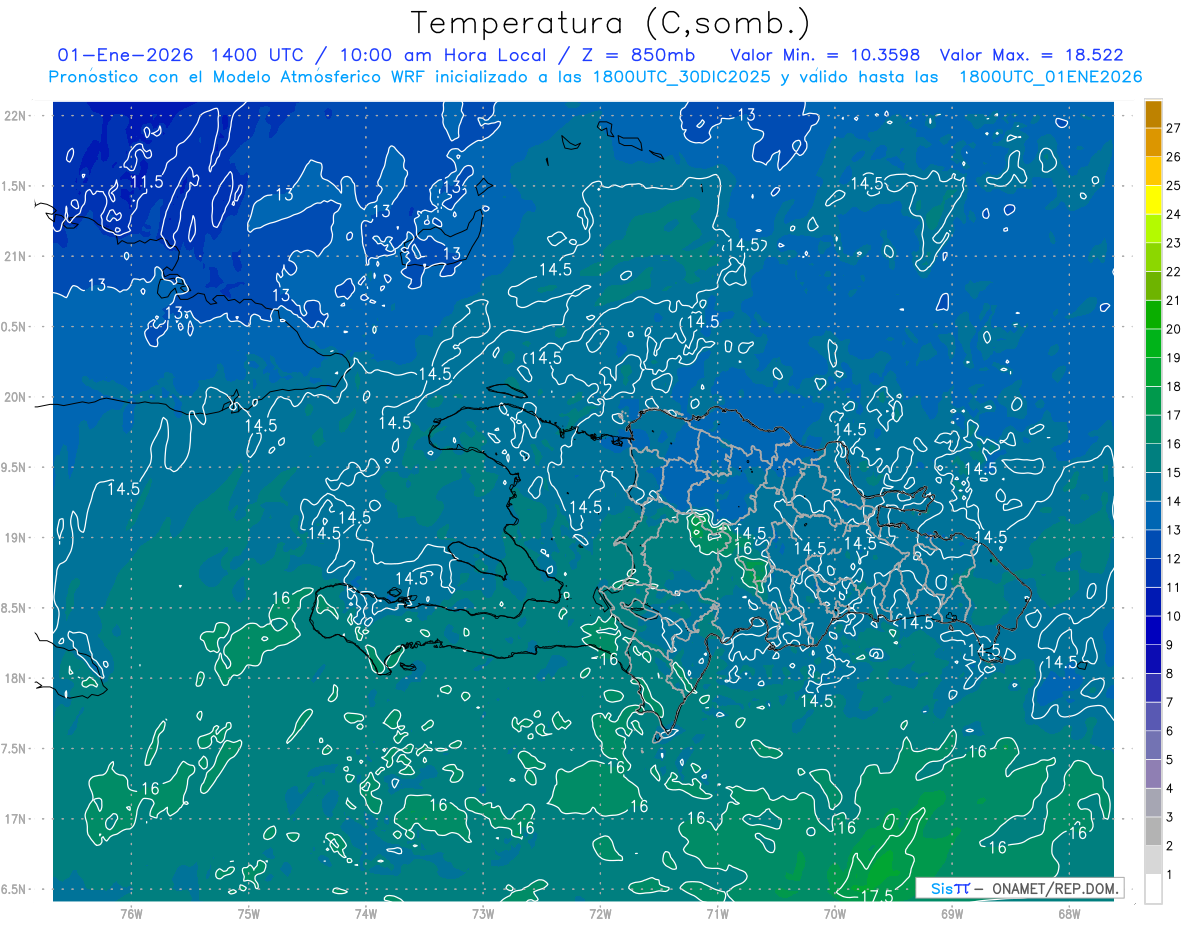Click legend number 24 on color bar
The height and width of the screenshot is (927, 1200).
pos(1173,214)
